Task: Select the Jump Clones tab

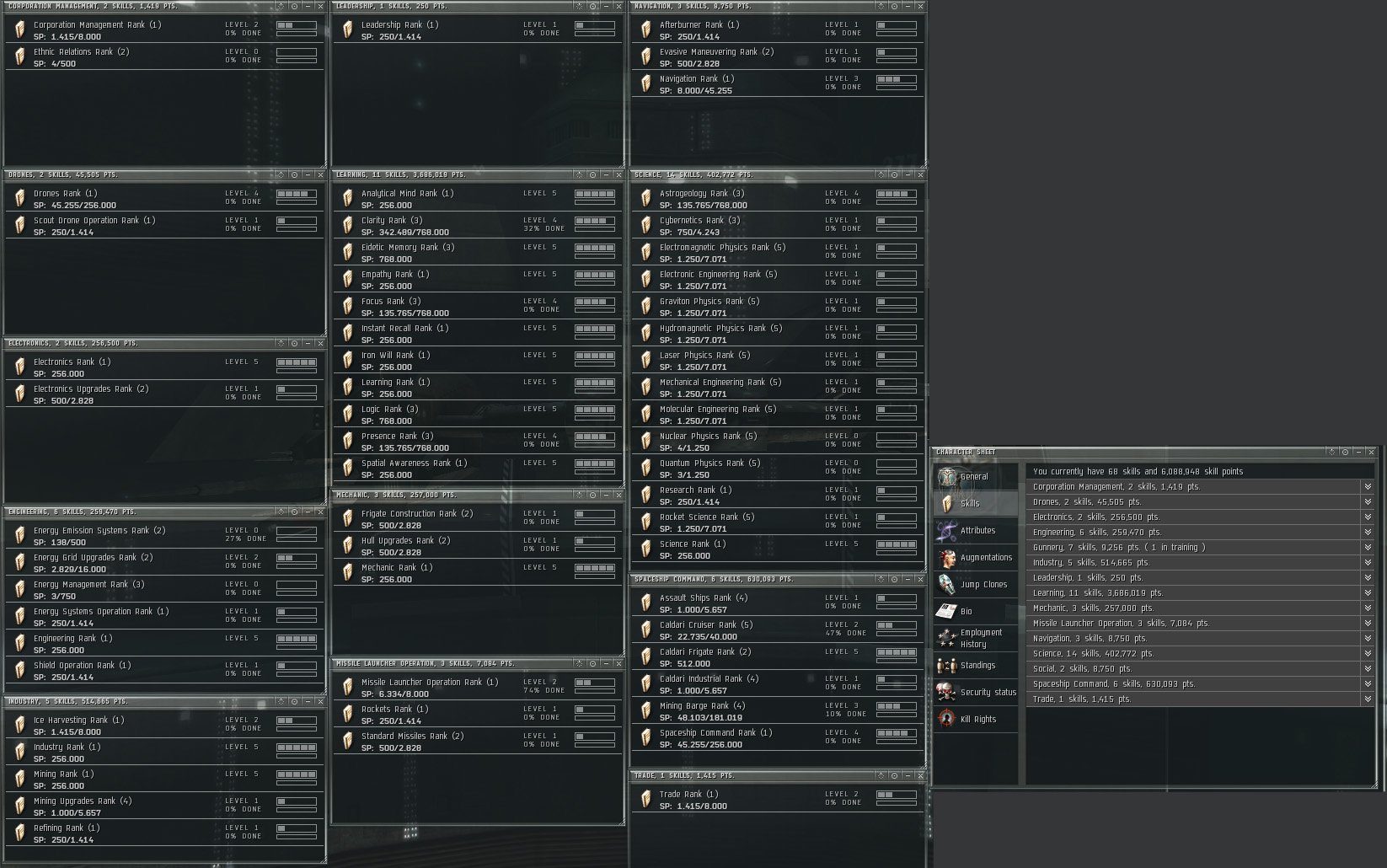Action: click(x=976, y=585)
